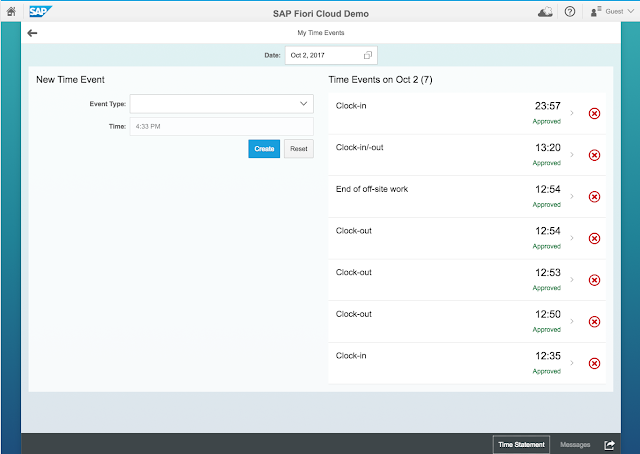
Task: Click the Time input field
Action: click(222, 127)
